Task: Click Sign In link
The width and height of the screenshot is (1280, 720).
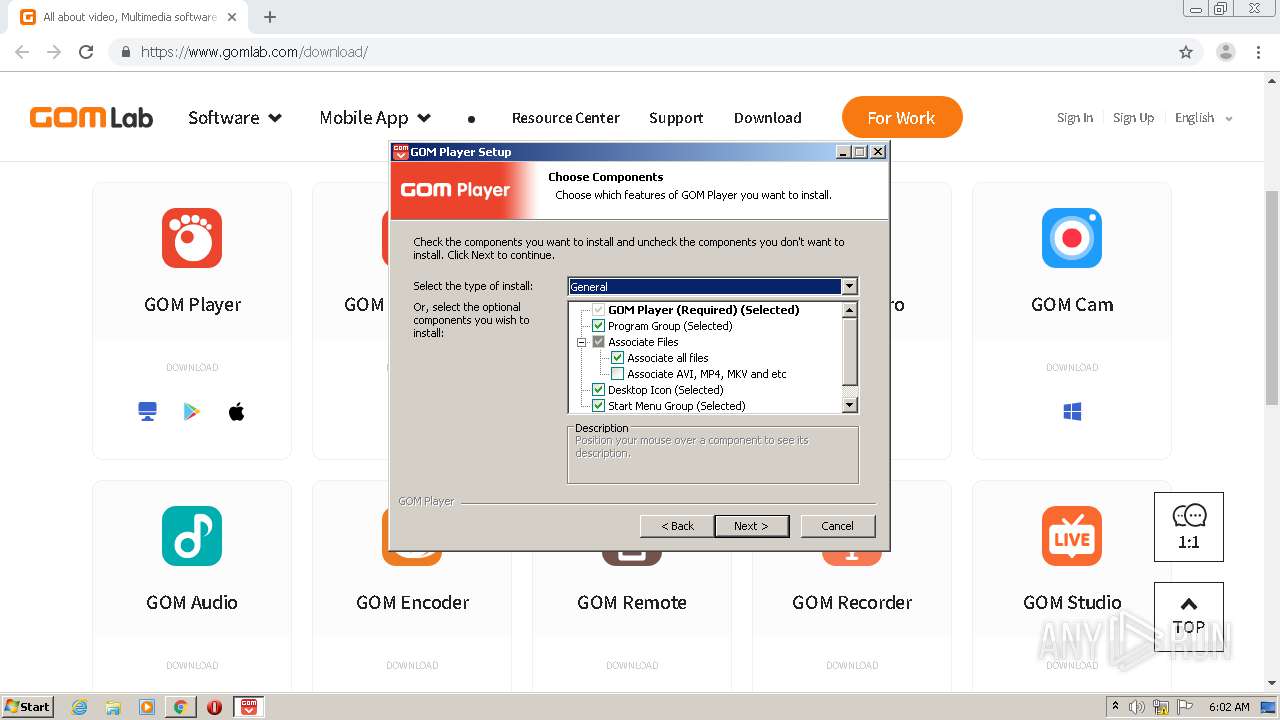Action: (1075, 118)
